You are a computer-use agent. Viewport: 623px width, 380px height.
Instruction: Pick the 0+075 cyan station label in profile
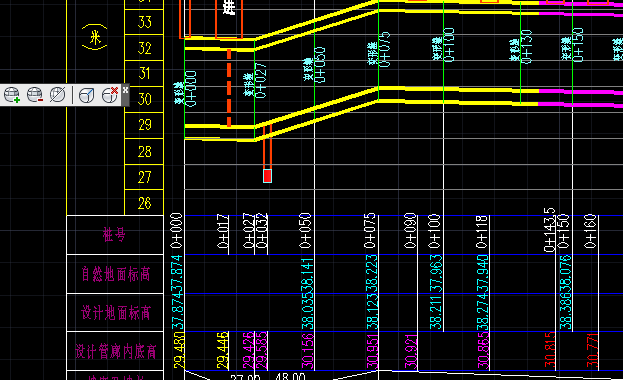[x=385, y=49]
